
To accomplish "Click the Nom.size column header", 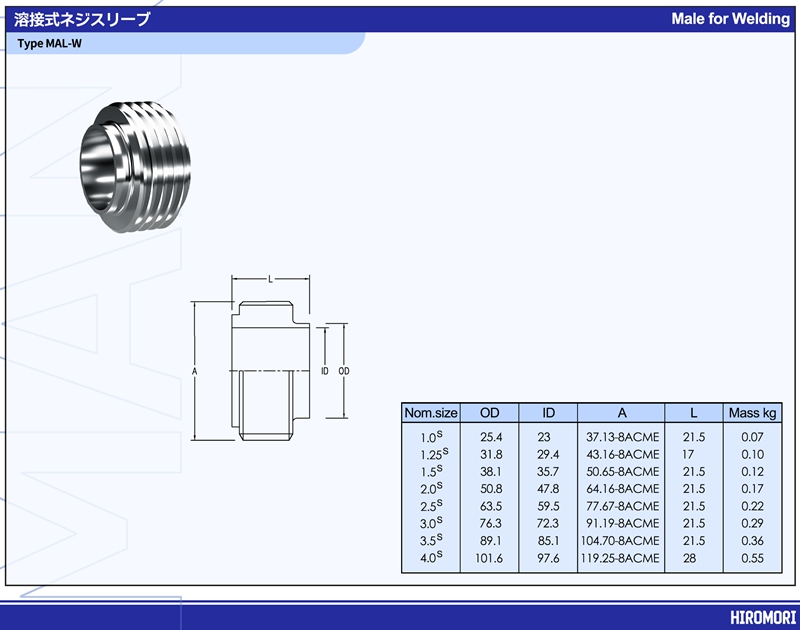I will [x=431, y=413].
